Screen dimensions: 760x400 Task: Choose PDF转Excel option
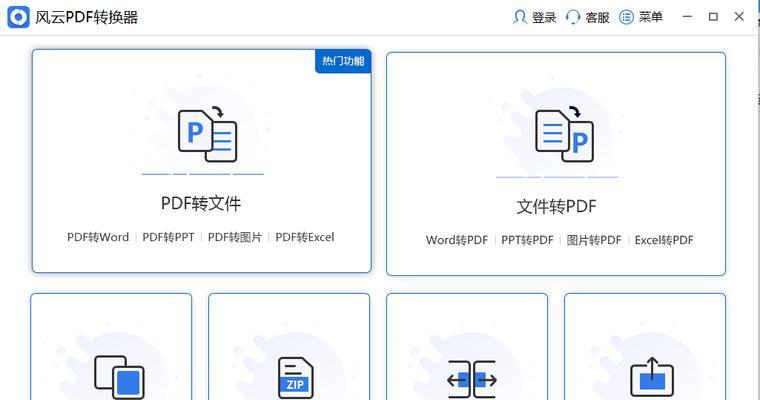(x=305, y=237)
